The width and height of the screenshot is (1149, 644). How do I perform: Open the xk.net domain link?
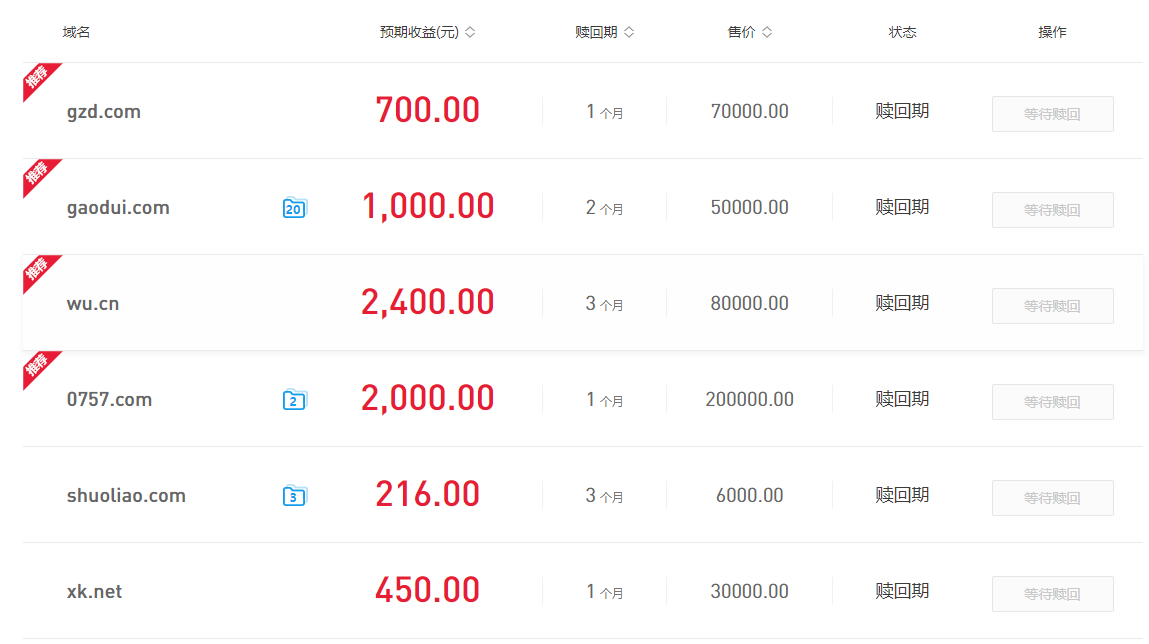pos(94,591)
